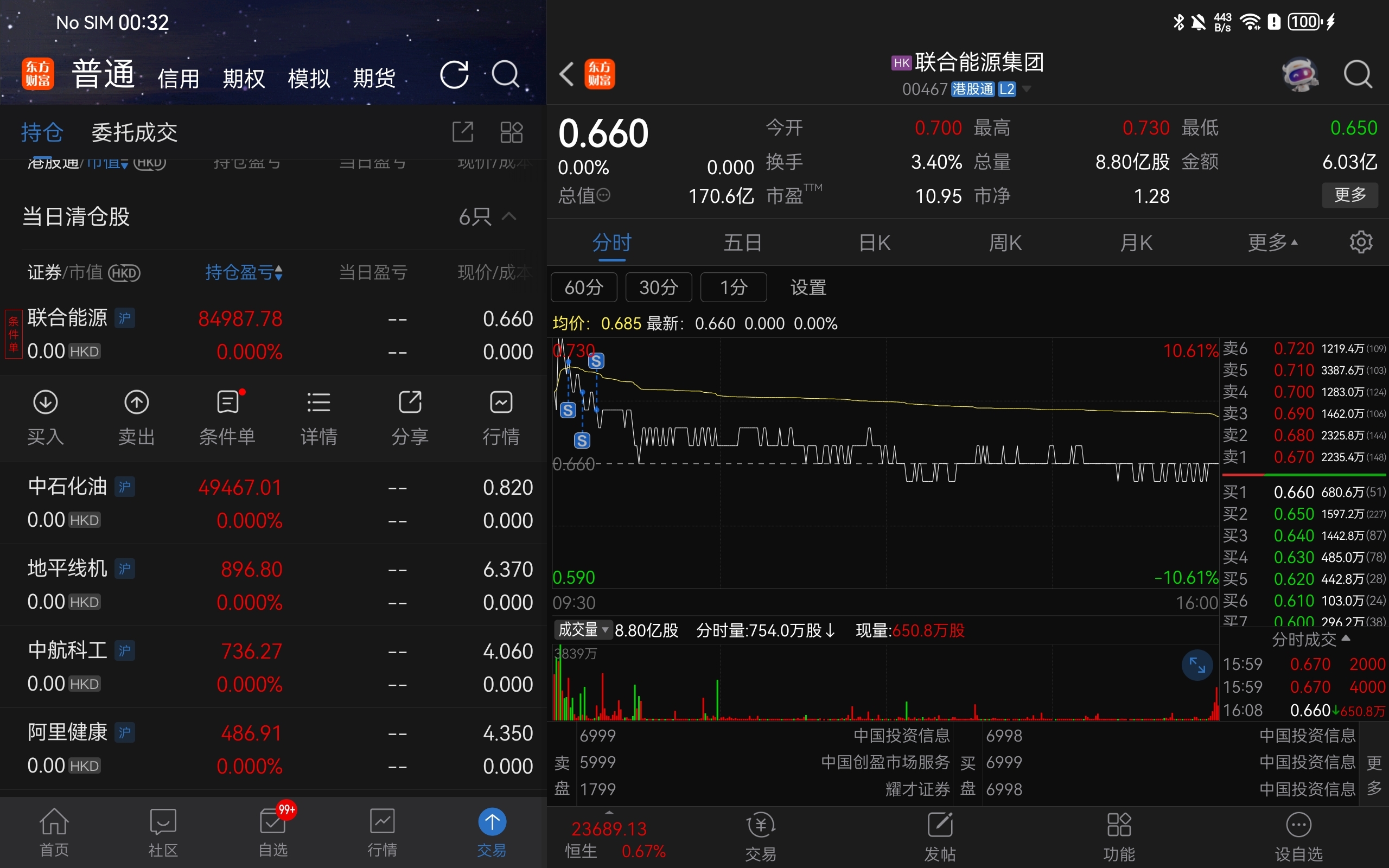Viewport: 1389px width, 868px height.
Task: Open search in the stock detail header
Action: 1358,75
